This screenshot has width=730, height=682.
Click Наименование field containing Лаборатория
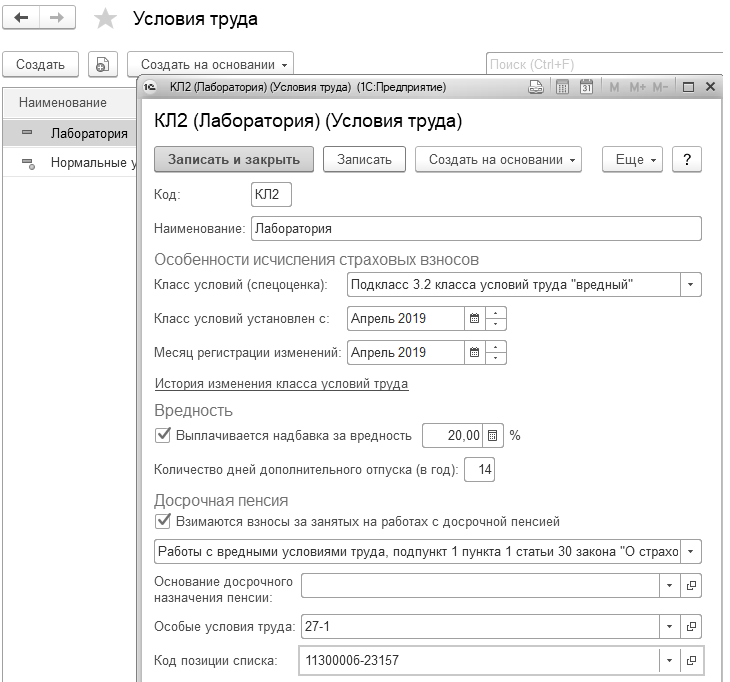click(x=476, y=229)
